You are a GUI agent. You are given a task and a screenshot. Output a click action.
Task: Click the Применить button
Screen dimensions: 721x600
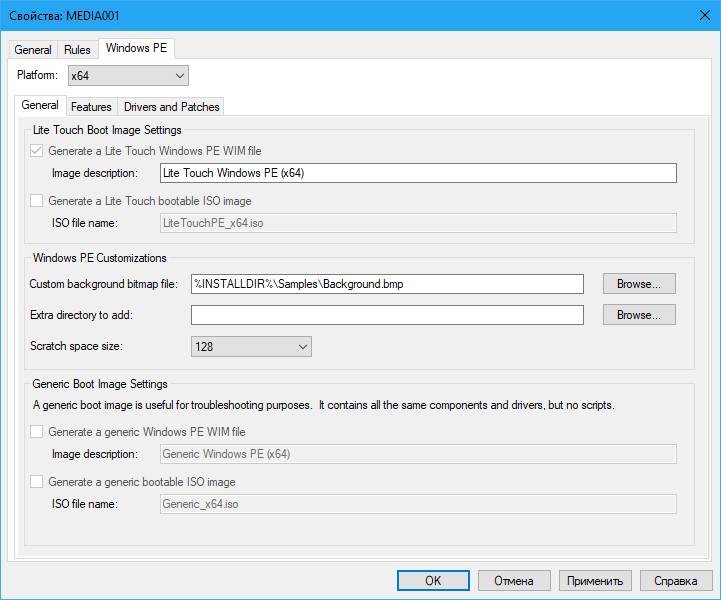[x=594, y=581]
